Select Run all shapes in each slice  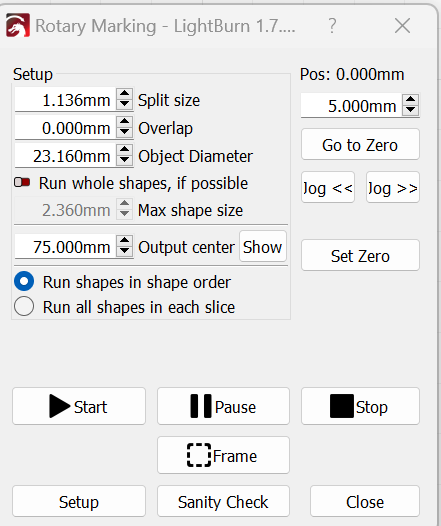[24, 306]
